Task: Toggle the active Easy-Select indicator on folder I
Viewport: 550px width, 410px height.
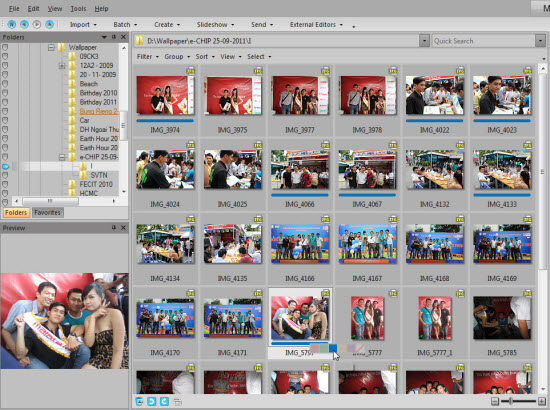Action: [x=5, y=166]
